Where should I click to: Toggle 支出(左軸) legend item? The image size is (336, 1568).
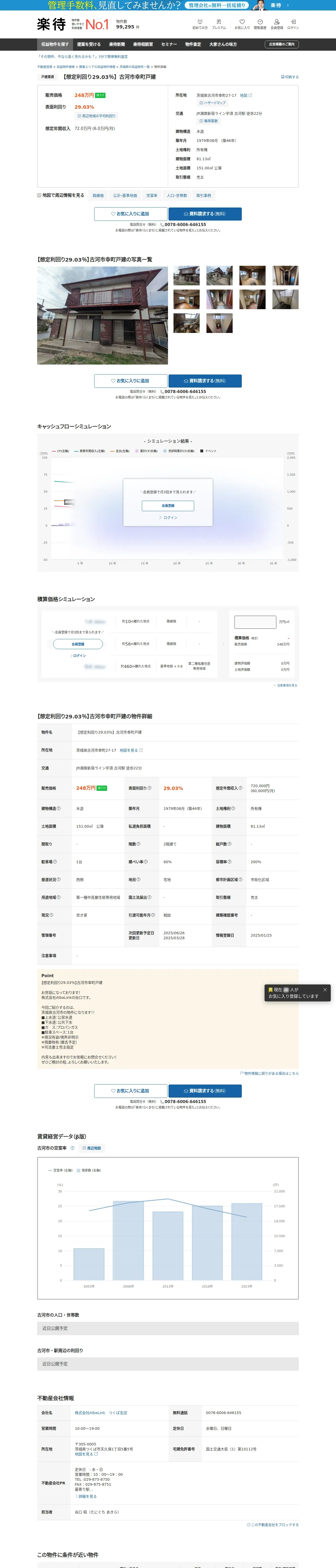click(x=120, y=451)
